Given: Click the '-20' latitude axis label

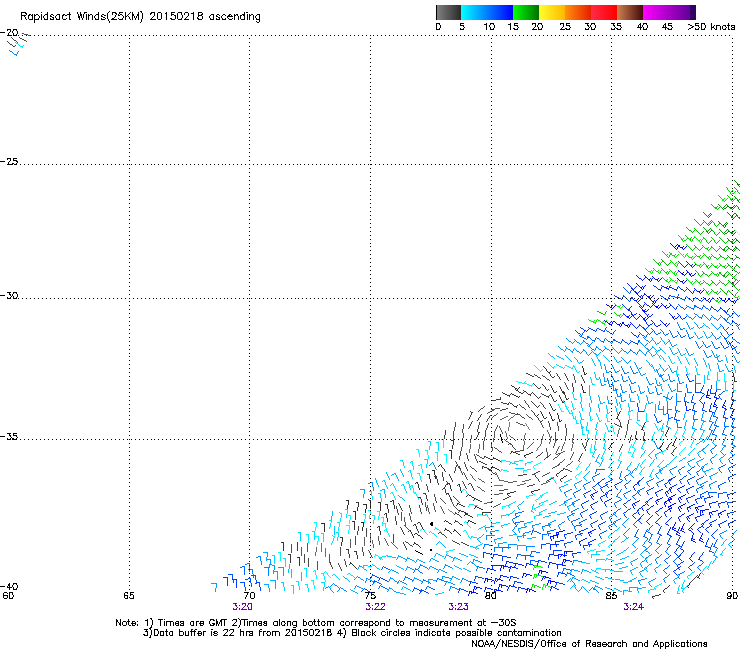Looking at the screenshot, I should 9,33.
